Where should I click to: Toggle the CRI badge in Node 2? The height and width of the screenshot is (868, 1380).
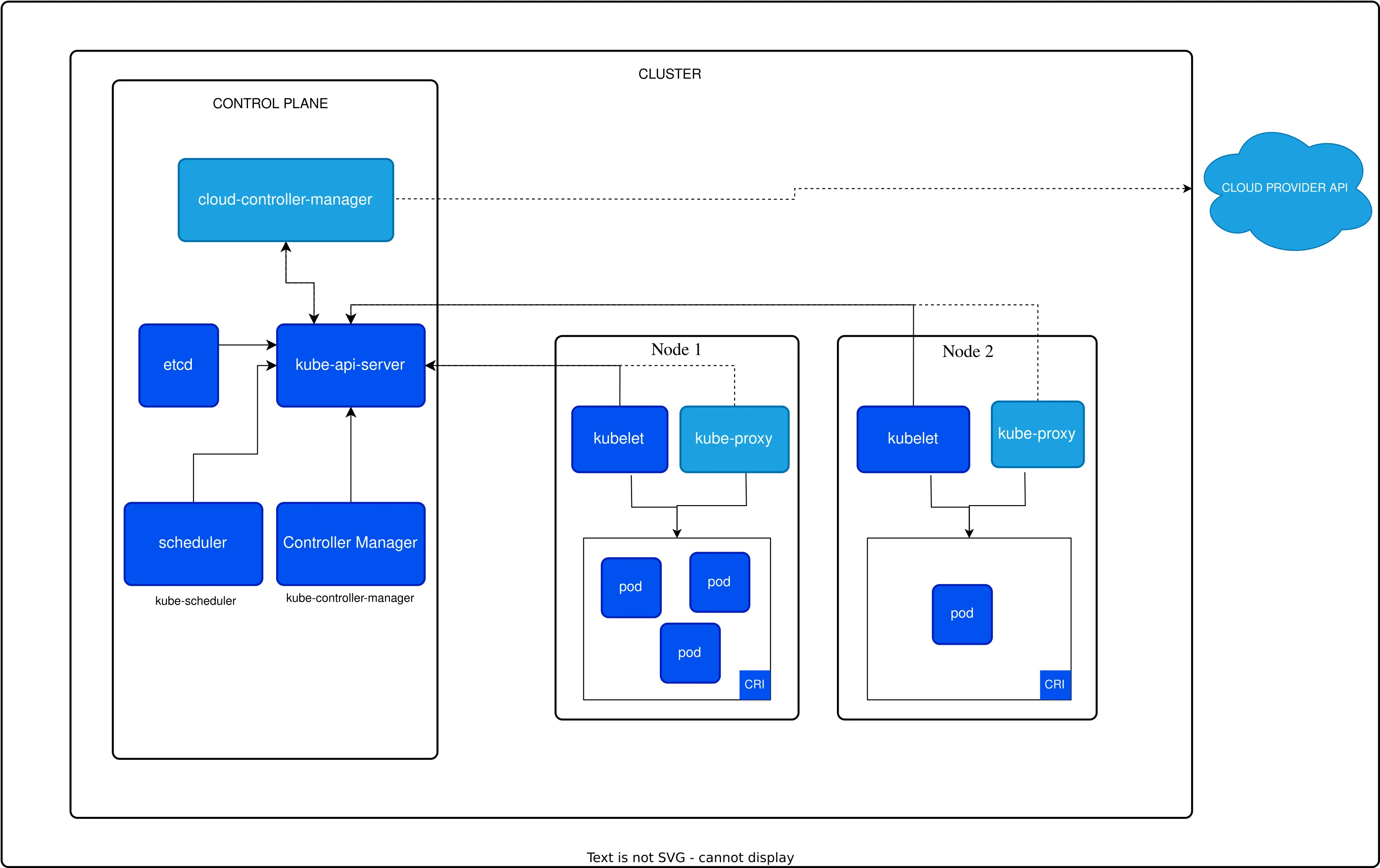pyautogui.click(x=1056, y=685)
